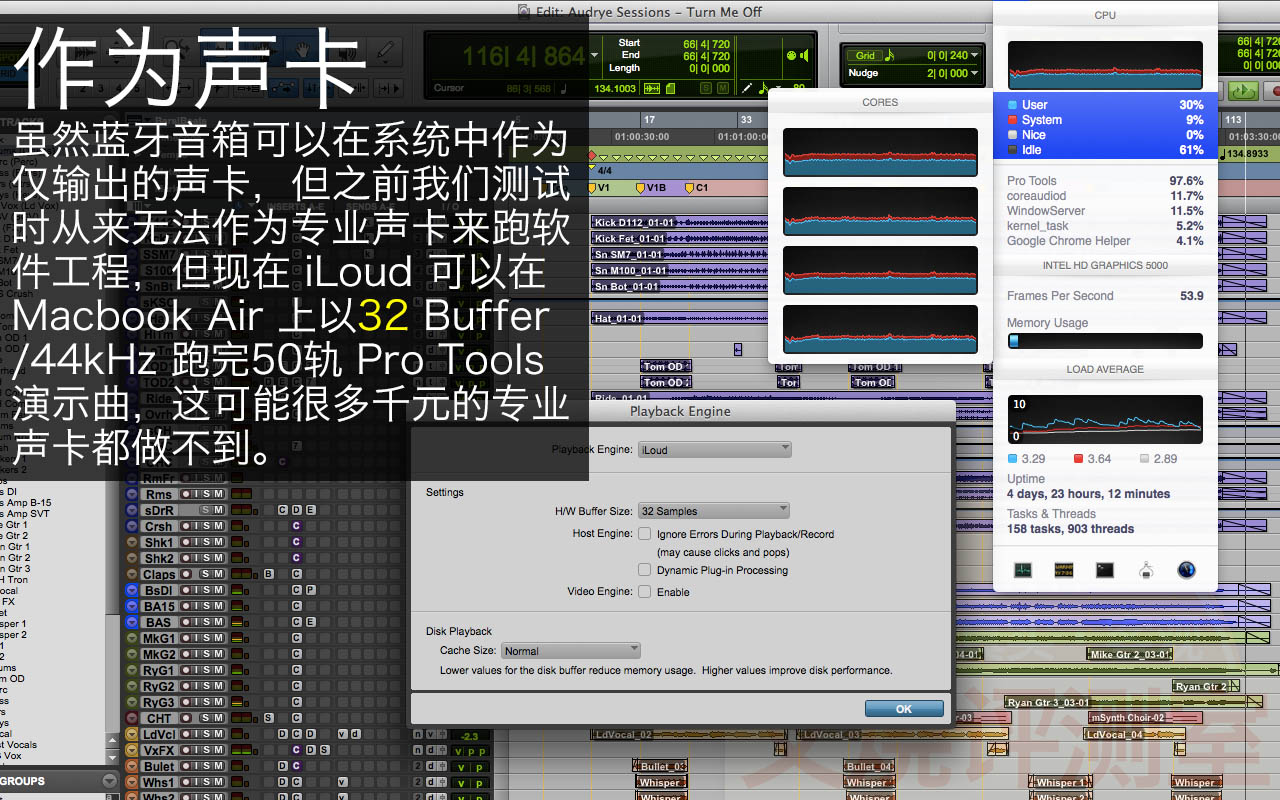
Task: Click the BsDl track name button
Action: click(159, 590)
